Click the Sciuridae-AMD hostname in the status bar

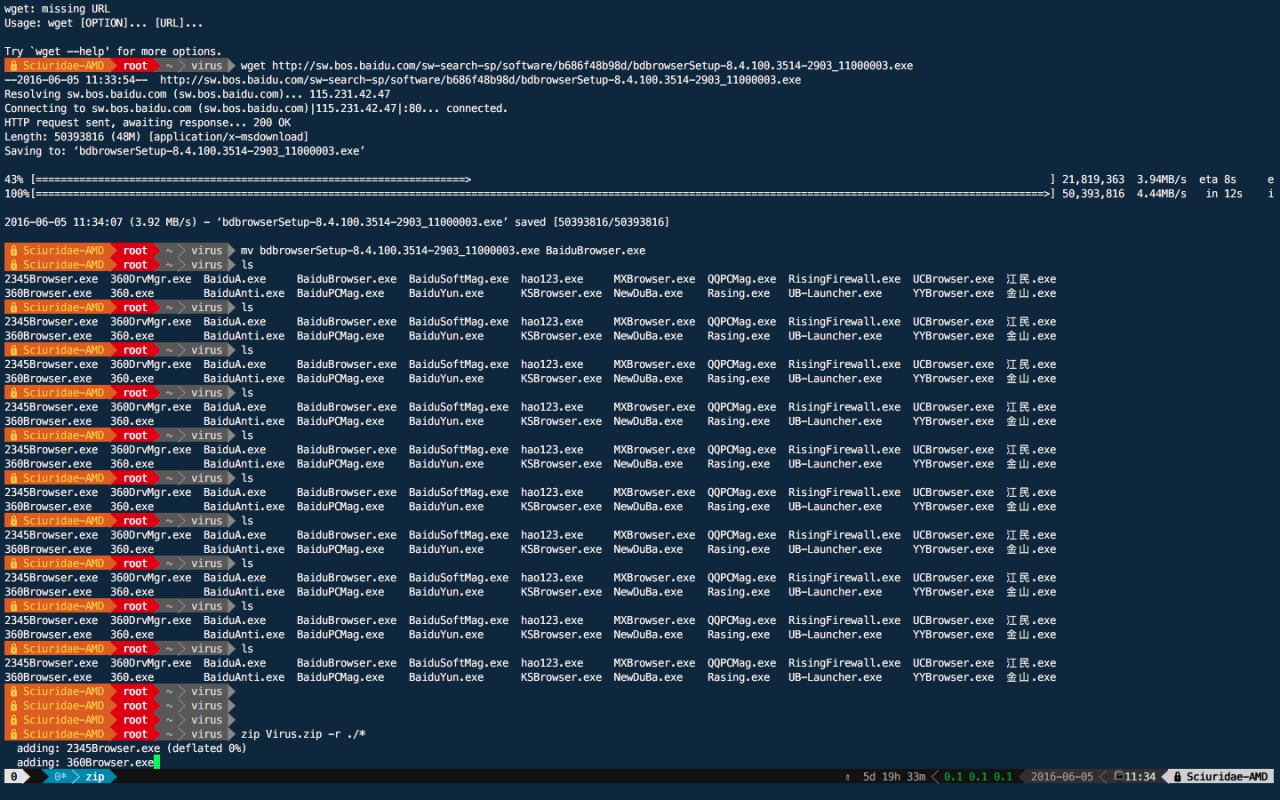tap(1226, 777)
